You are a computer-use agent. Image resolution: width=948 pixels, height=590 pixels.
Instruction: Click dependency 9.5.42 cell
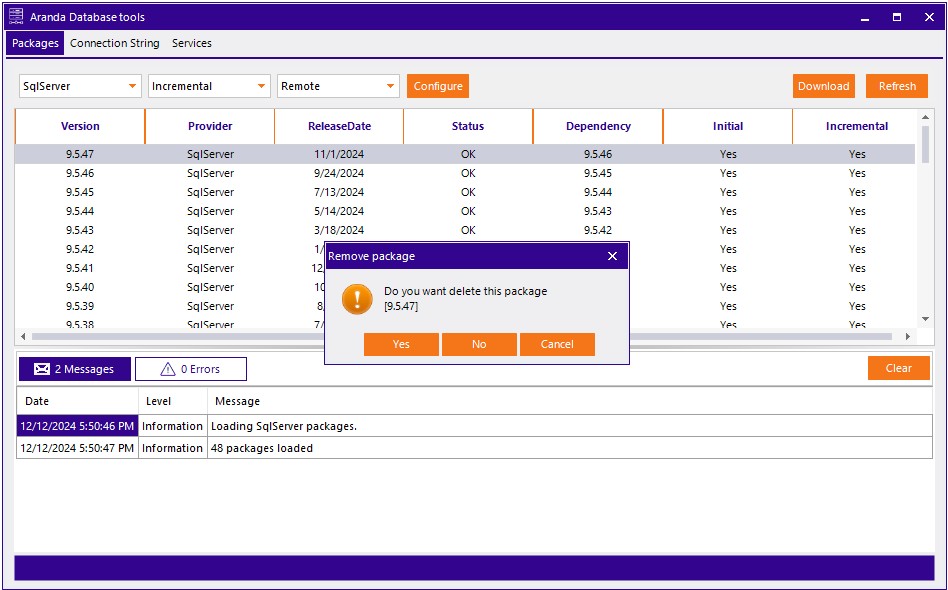598,230
